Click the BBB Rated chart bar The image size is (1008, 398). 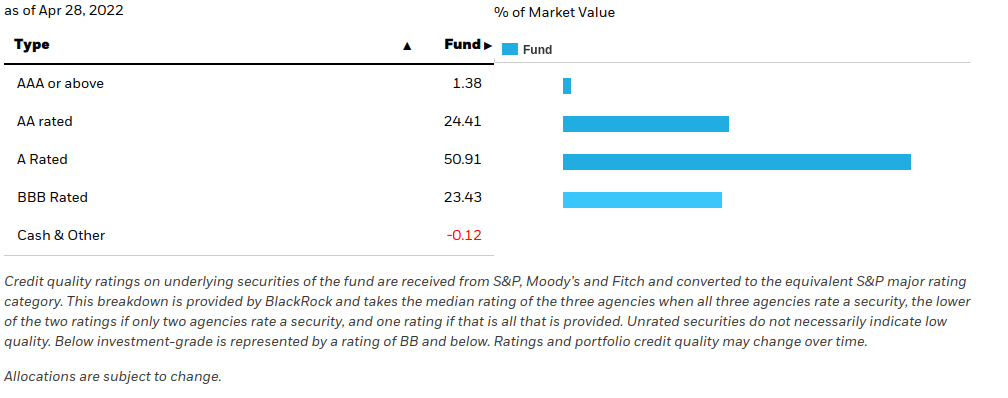pos(642,200)
